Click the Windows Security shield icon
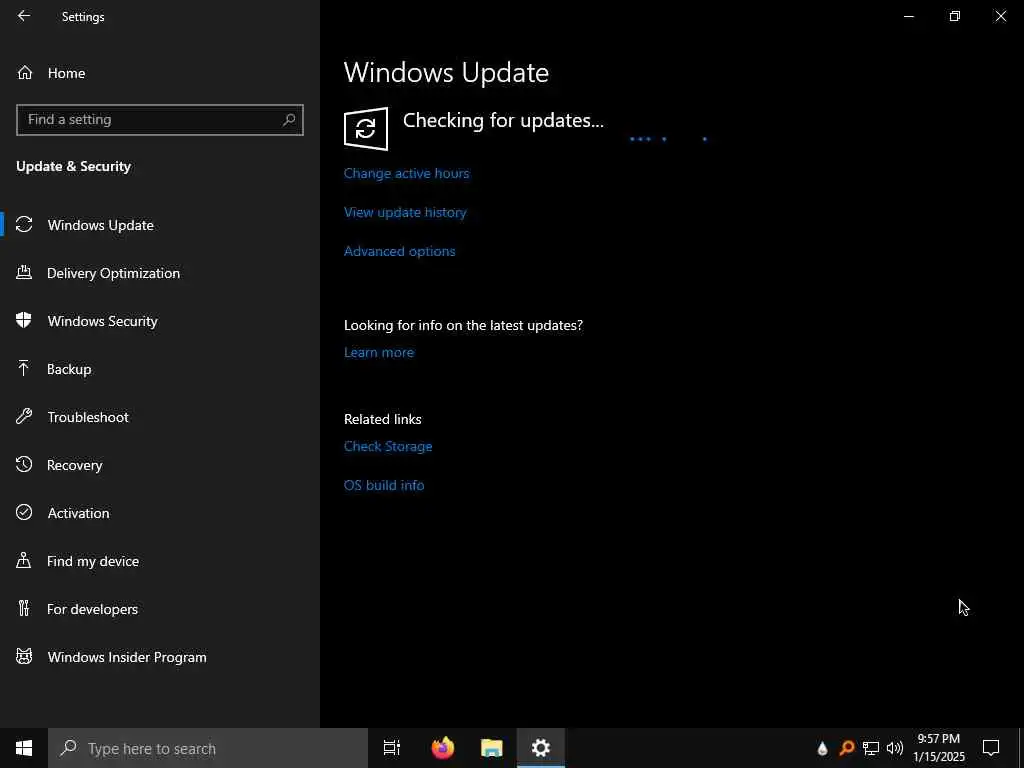The width and height of the screenshot is (1024, 768). pyautogui.click(x=24, y=320)
